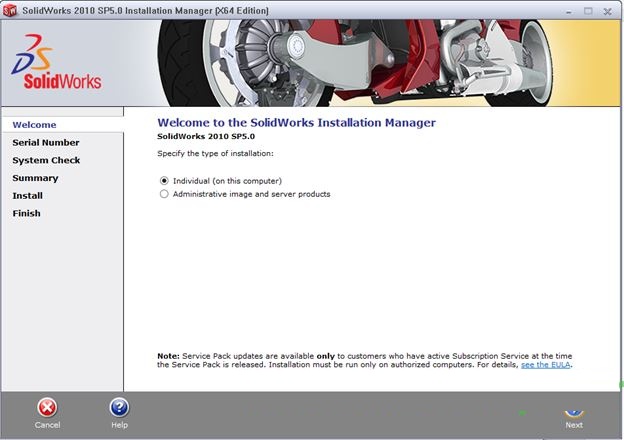Click 'Specify the type of installation:' text
The image size is (624, 440).
pos(215,154)
